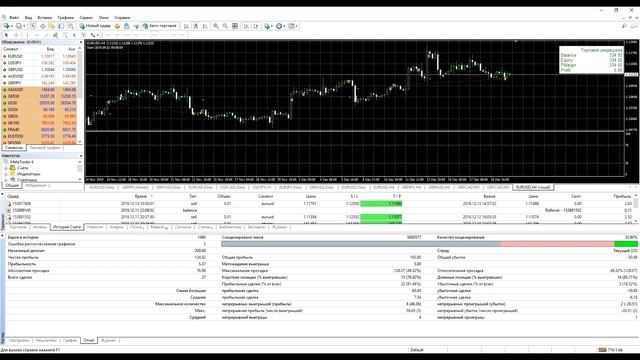Toggle the Data Window toolbar icon
Image resolution: width=640 pixels, height=360 pixels.
click(42, 26)
